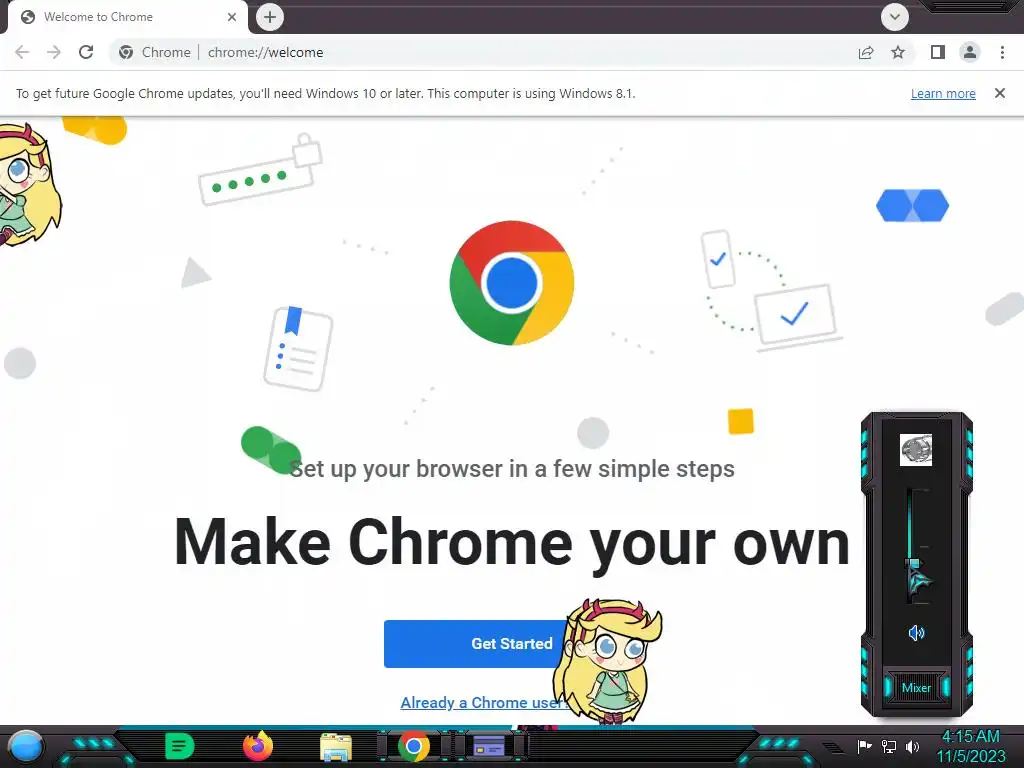Open a new tab with plus button

(270, 17)
